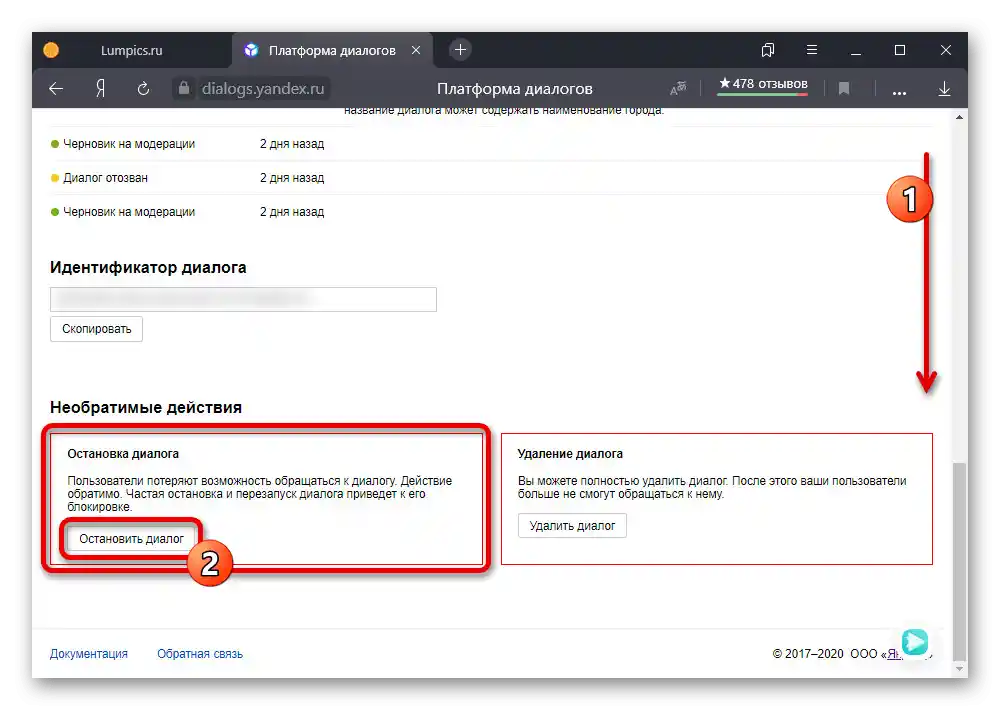Switch to the Lumpics.ru tab
This screenshot has height=710, width=1000.
coord(130,50)
